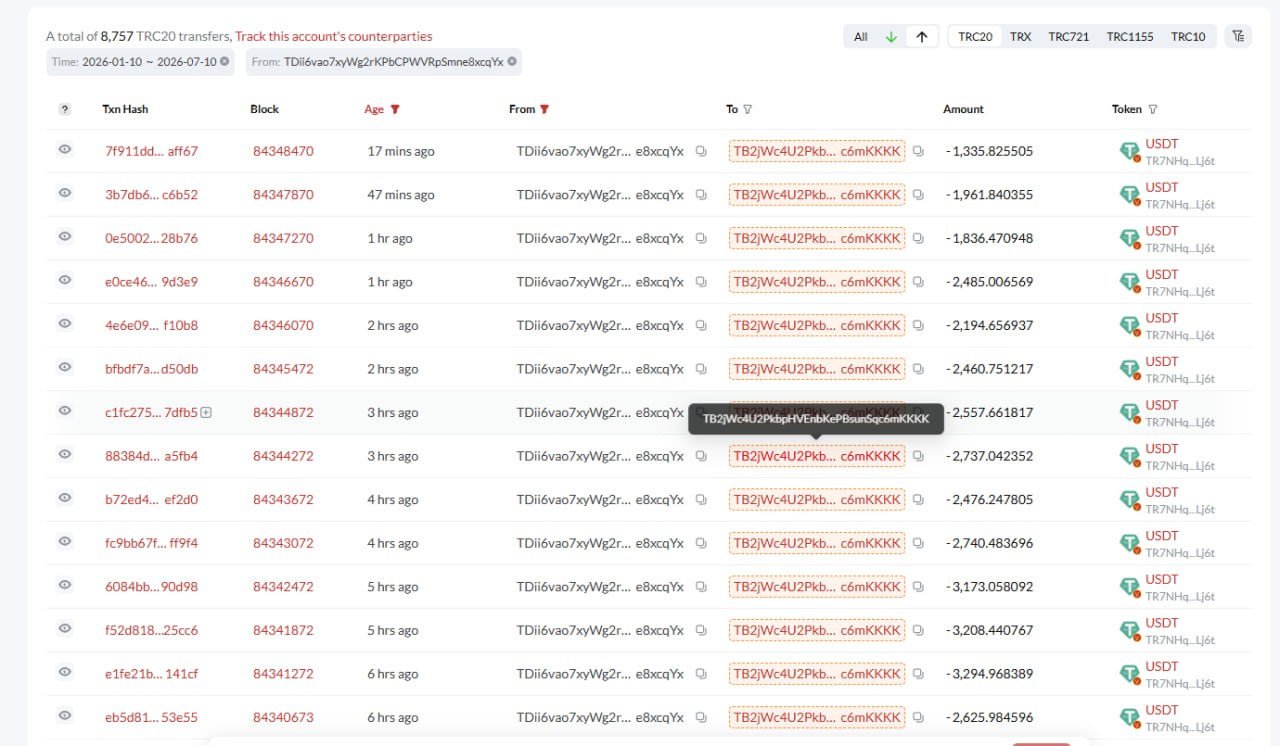Toggle eye icon for fc9bb67f...ff9f4 row
Viewport: 1280px width, 746px height.
pos(65,541)
